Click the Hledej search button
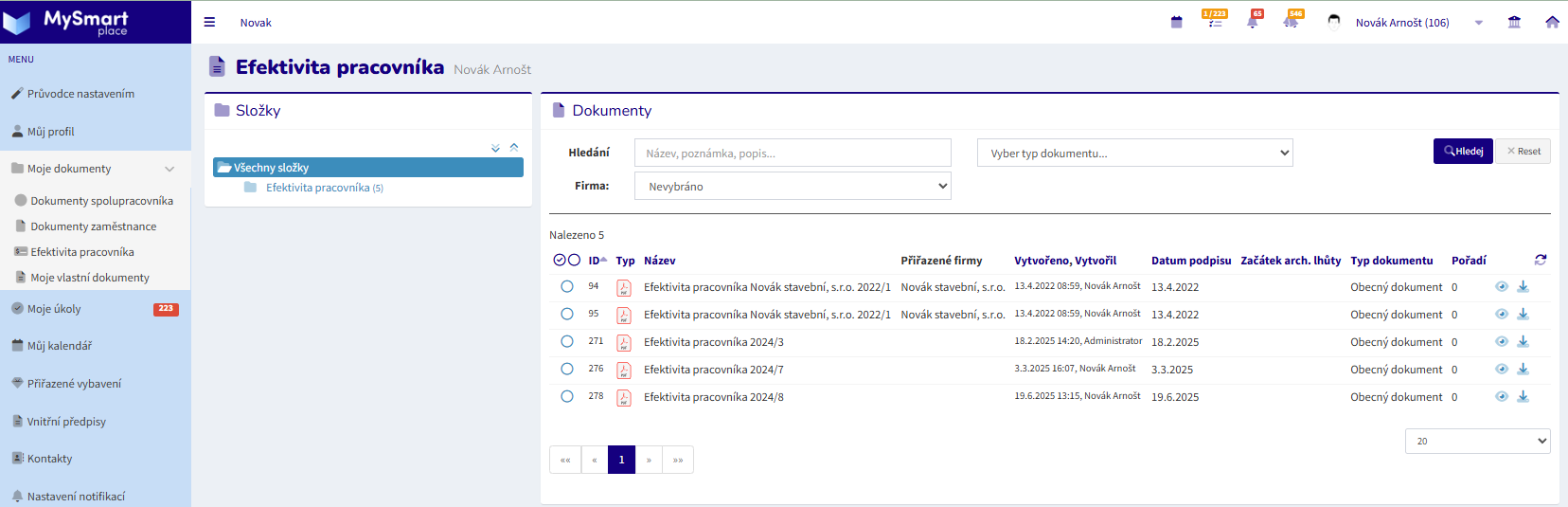This screenshot has width=1568, height=507. tap(1463, 152)
